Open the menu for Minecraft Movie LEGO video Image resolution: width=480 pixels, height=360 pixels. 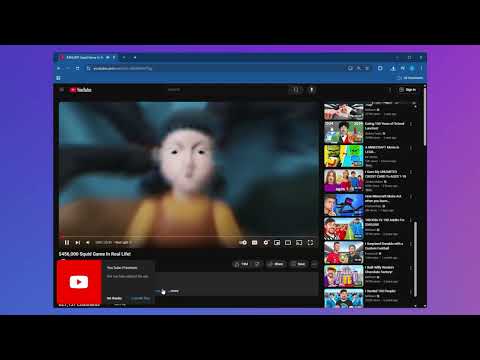(x=411, y=148)
